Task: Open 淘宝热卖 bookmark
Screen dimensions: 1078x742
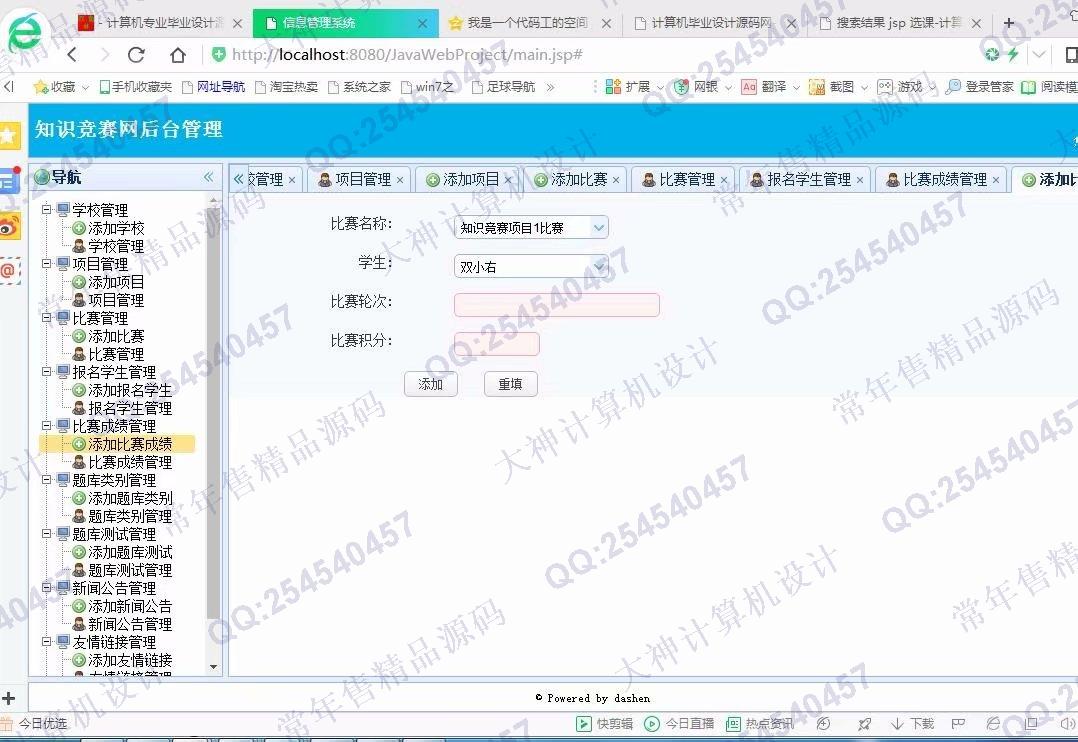Action: tap(287, 87)
